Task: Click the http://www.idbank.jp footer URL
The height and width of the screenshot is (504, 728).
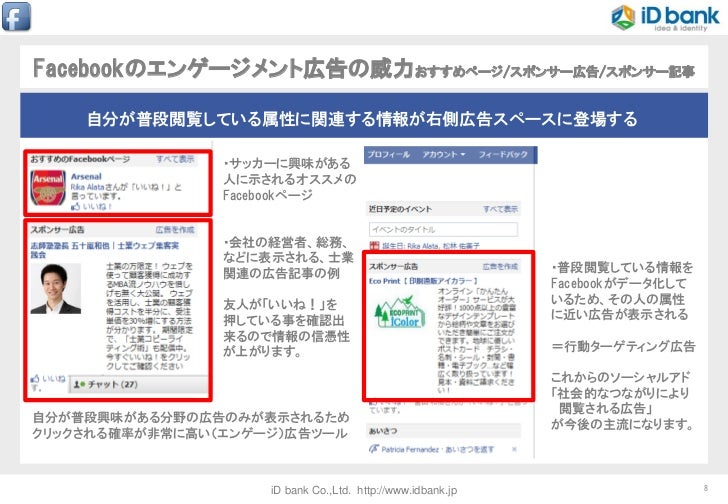Action: click(407, 490)
